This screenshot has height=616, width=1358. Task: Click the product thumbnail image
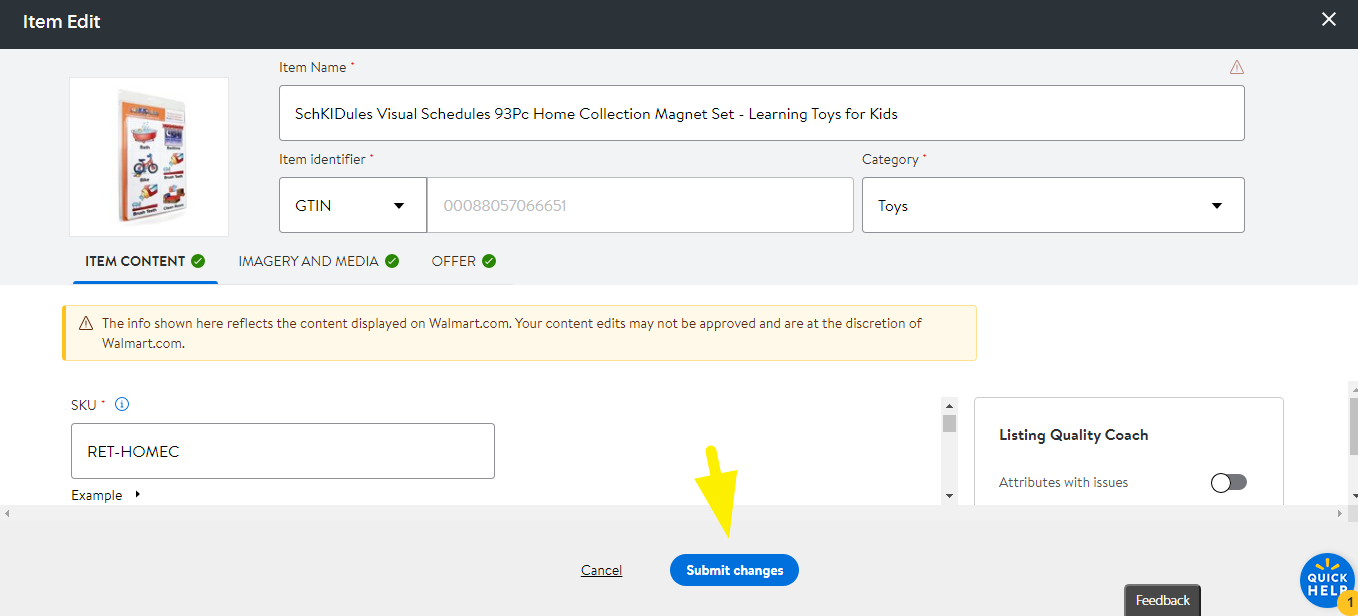coord(149,157)
